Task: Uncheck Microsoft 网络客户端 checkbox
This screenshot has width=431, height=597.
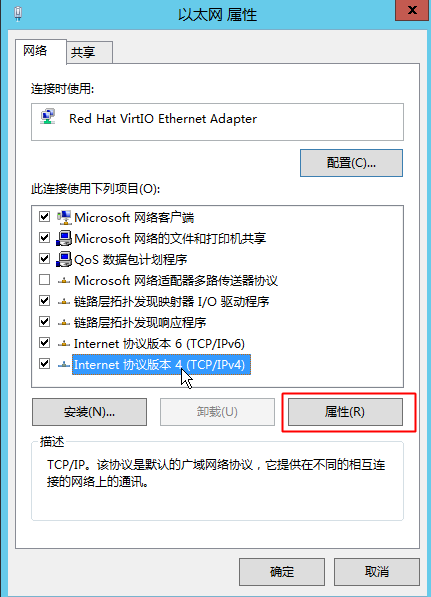Action: [45, 217]
